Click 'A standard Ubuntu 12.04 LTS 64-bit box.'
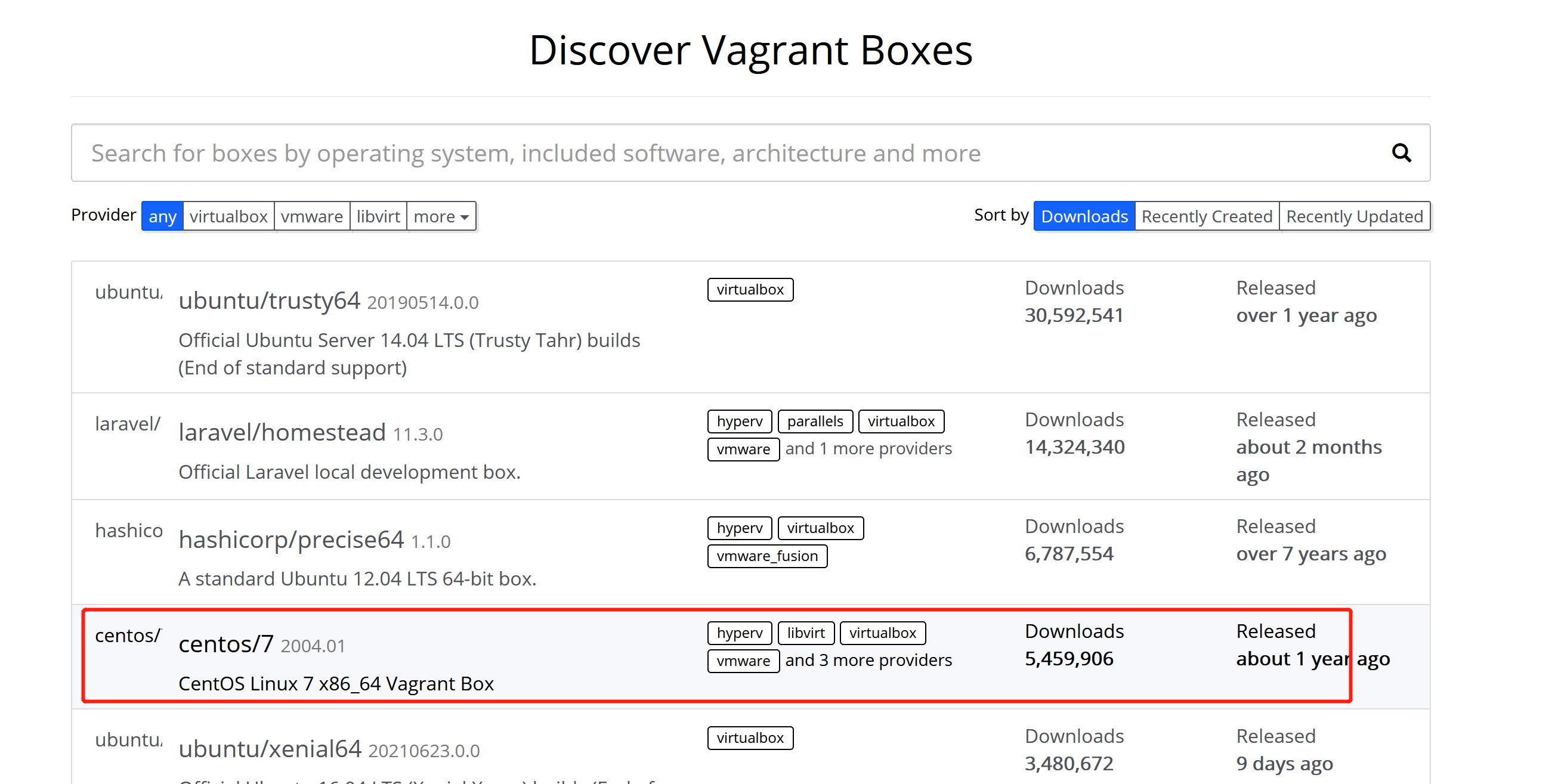This screenshot has width=1558, height=784. pos(357,579)
